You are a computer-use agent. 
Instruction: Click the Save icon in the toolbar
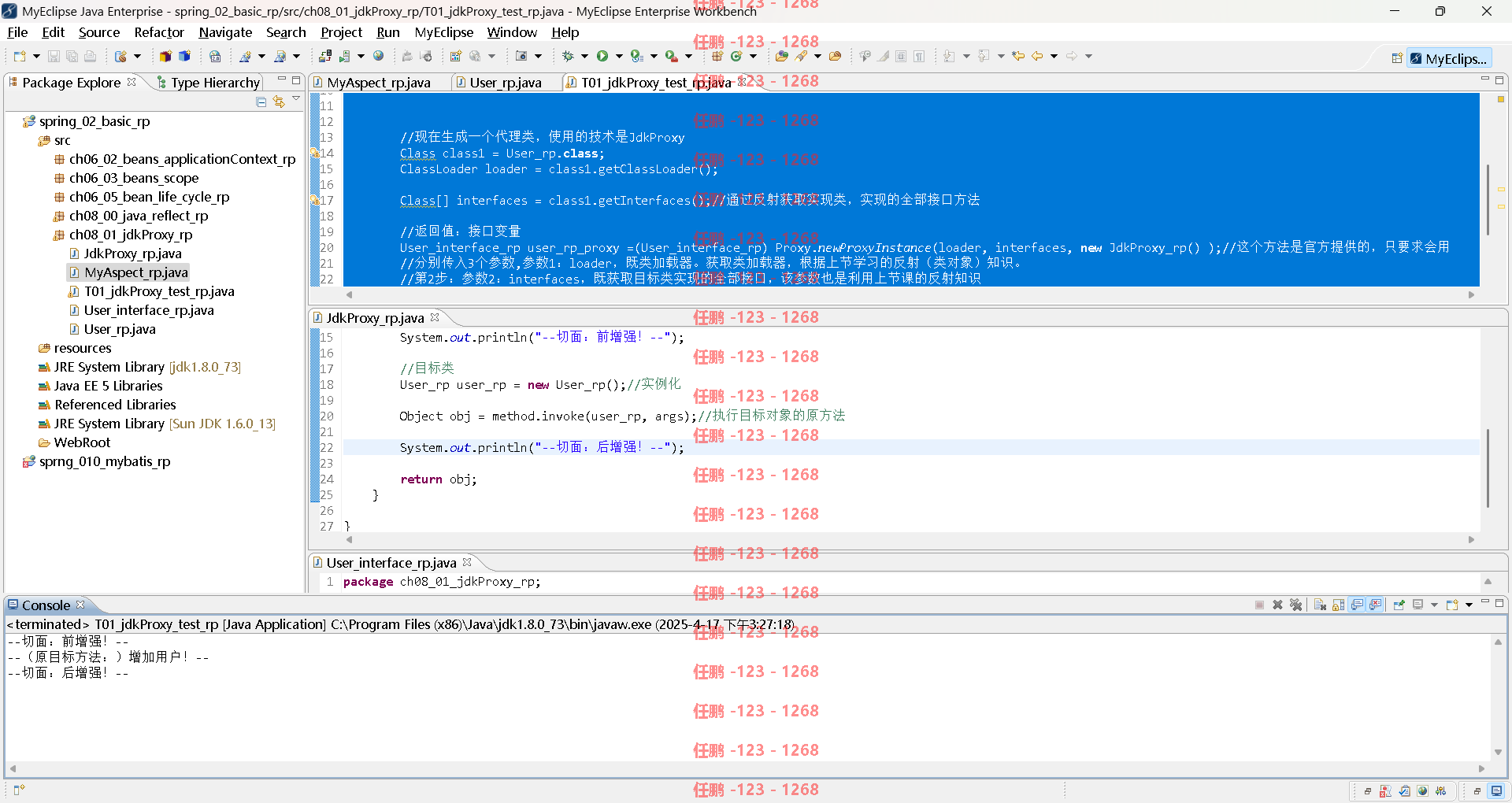(54, 56)
